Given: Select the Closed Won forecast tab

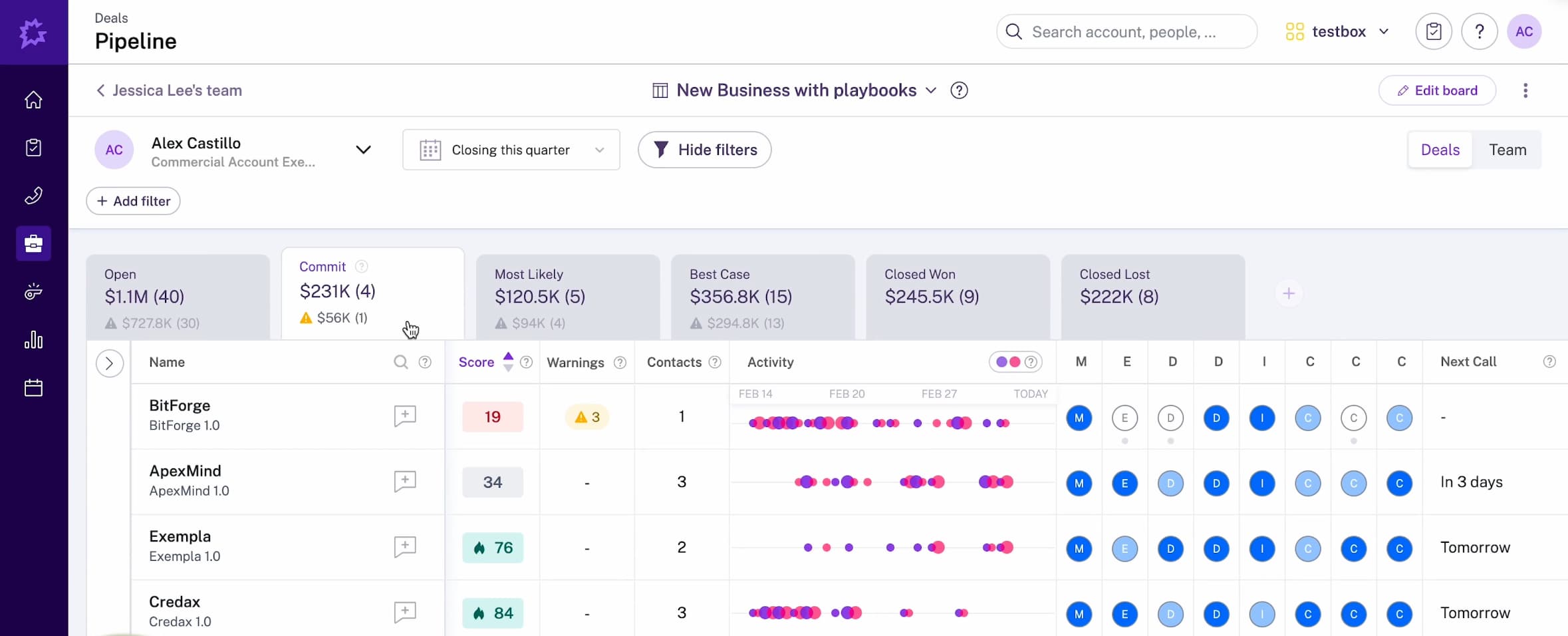Looking at the screenshot, I should pos(958,297).
